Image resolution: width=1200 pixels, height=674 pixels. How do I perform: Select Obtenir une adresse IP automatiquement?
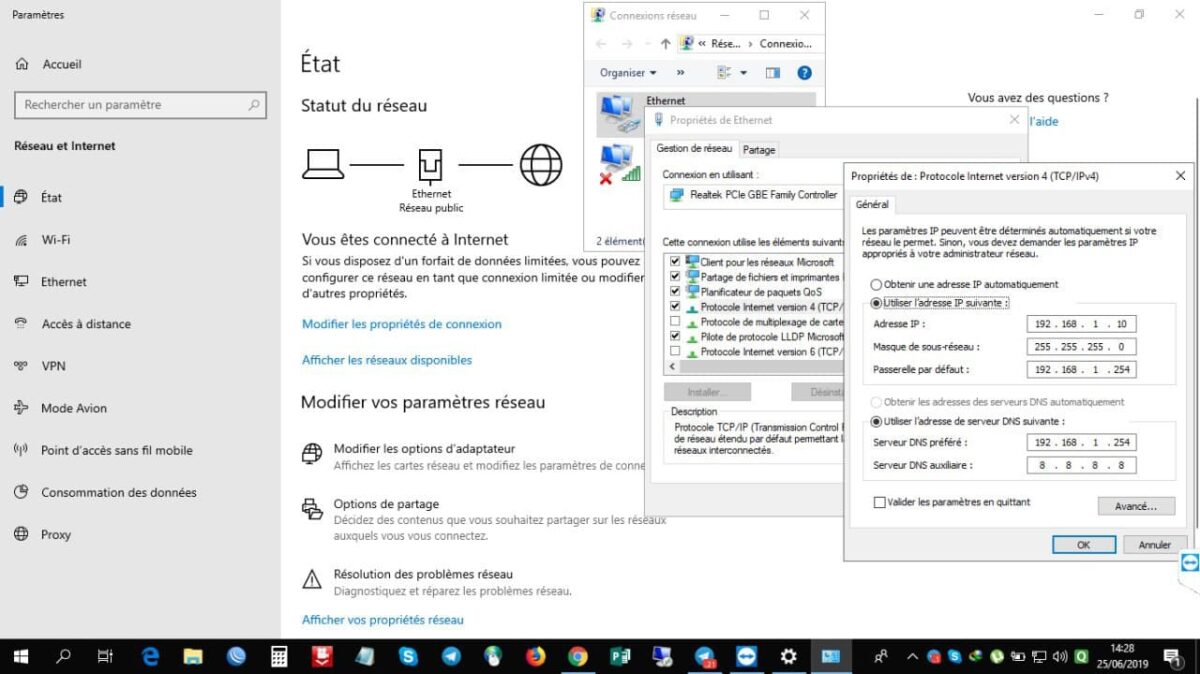[877, 285]
